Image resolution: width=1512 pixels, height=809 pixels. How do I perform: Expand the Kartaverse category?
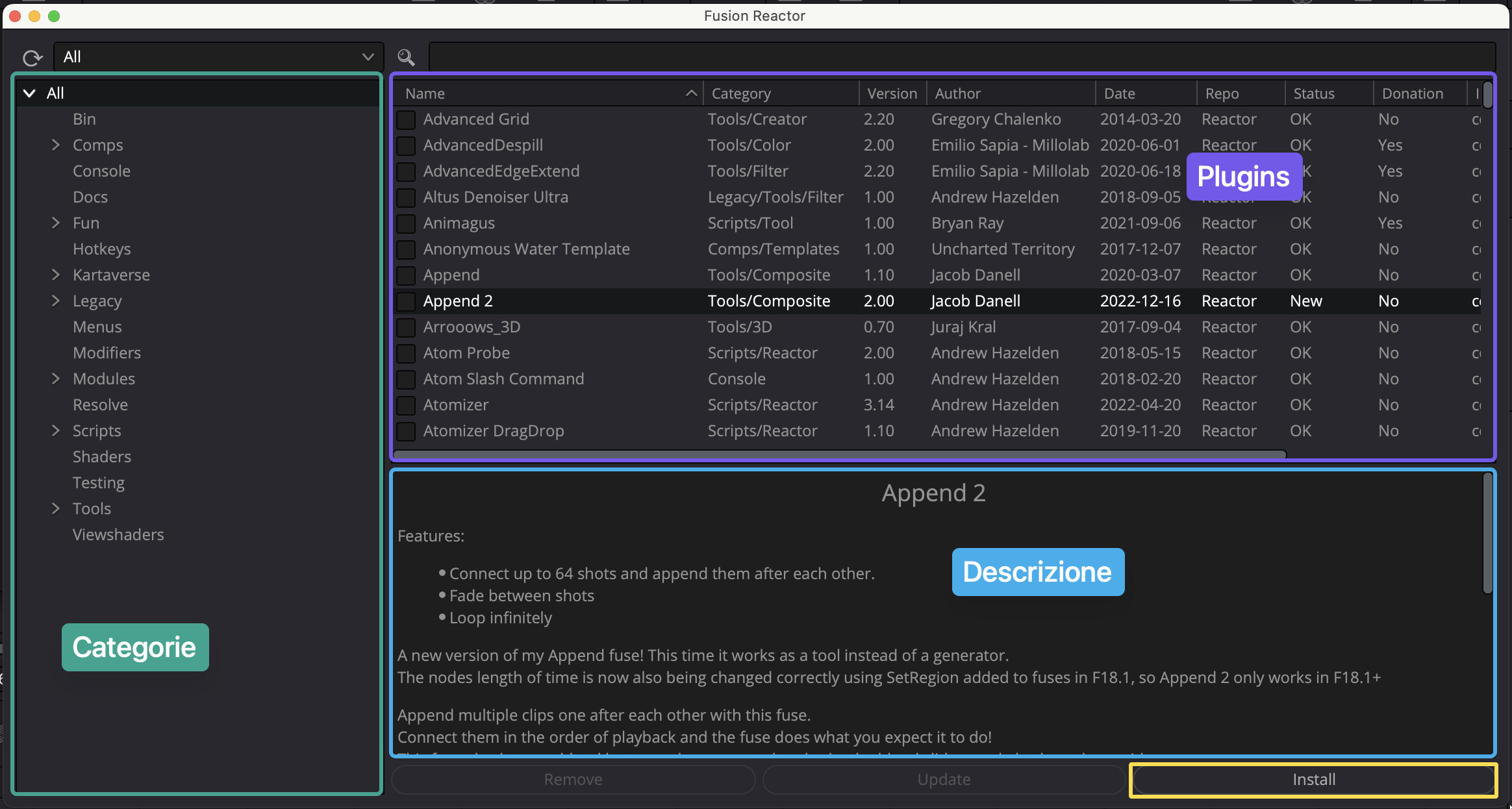[x=56, y=275]
